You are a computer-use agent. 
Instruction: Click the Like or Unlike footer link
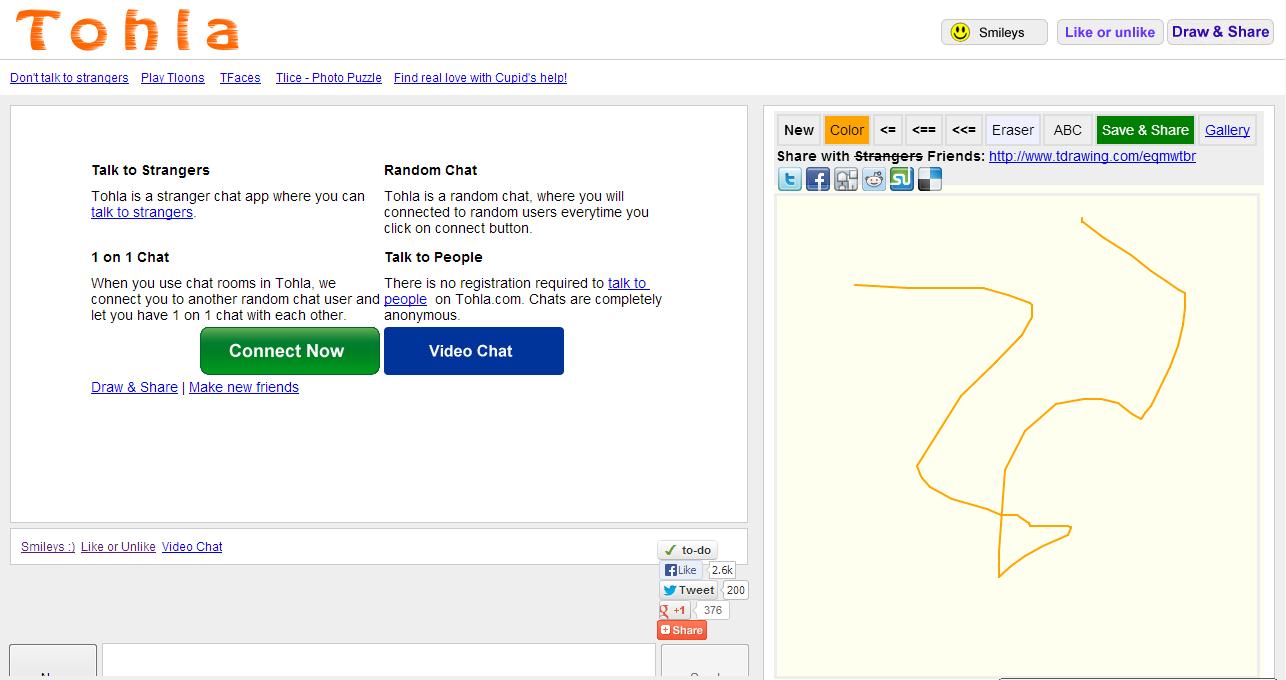coord(118,547)
